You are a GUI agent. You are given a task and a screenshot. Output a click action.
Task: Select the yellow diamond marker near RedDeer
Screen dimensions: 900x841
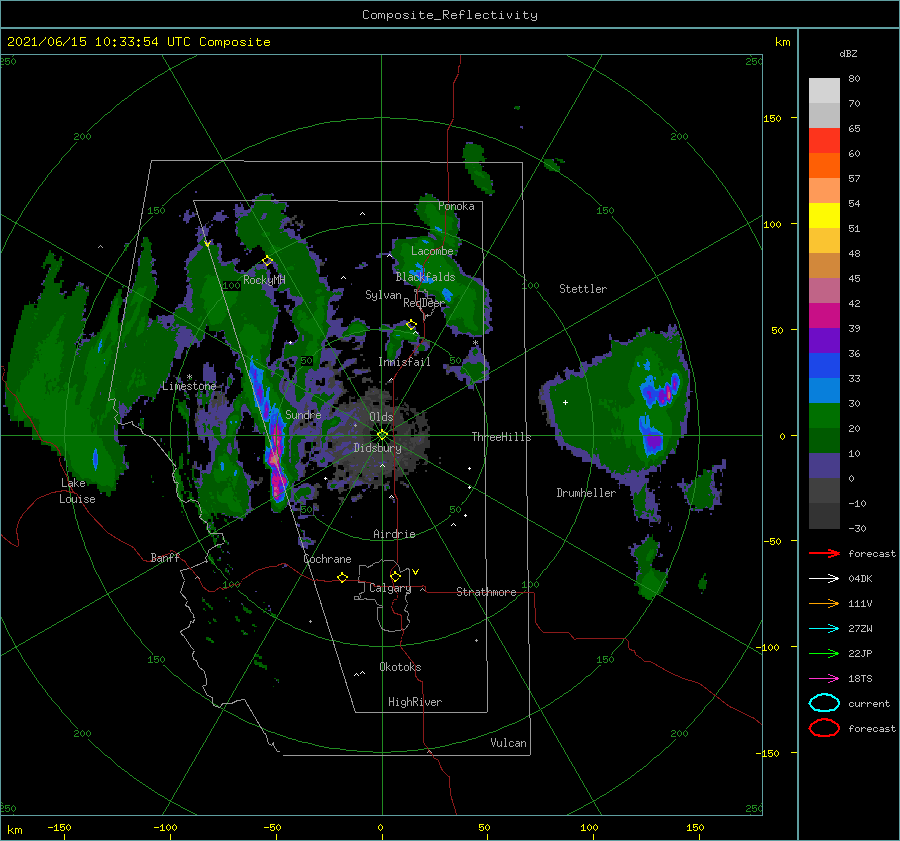411,325
